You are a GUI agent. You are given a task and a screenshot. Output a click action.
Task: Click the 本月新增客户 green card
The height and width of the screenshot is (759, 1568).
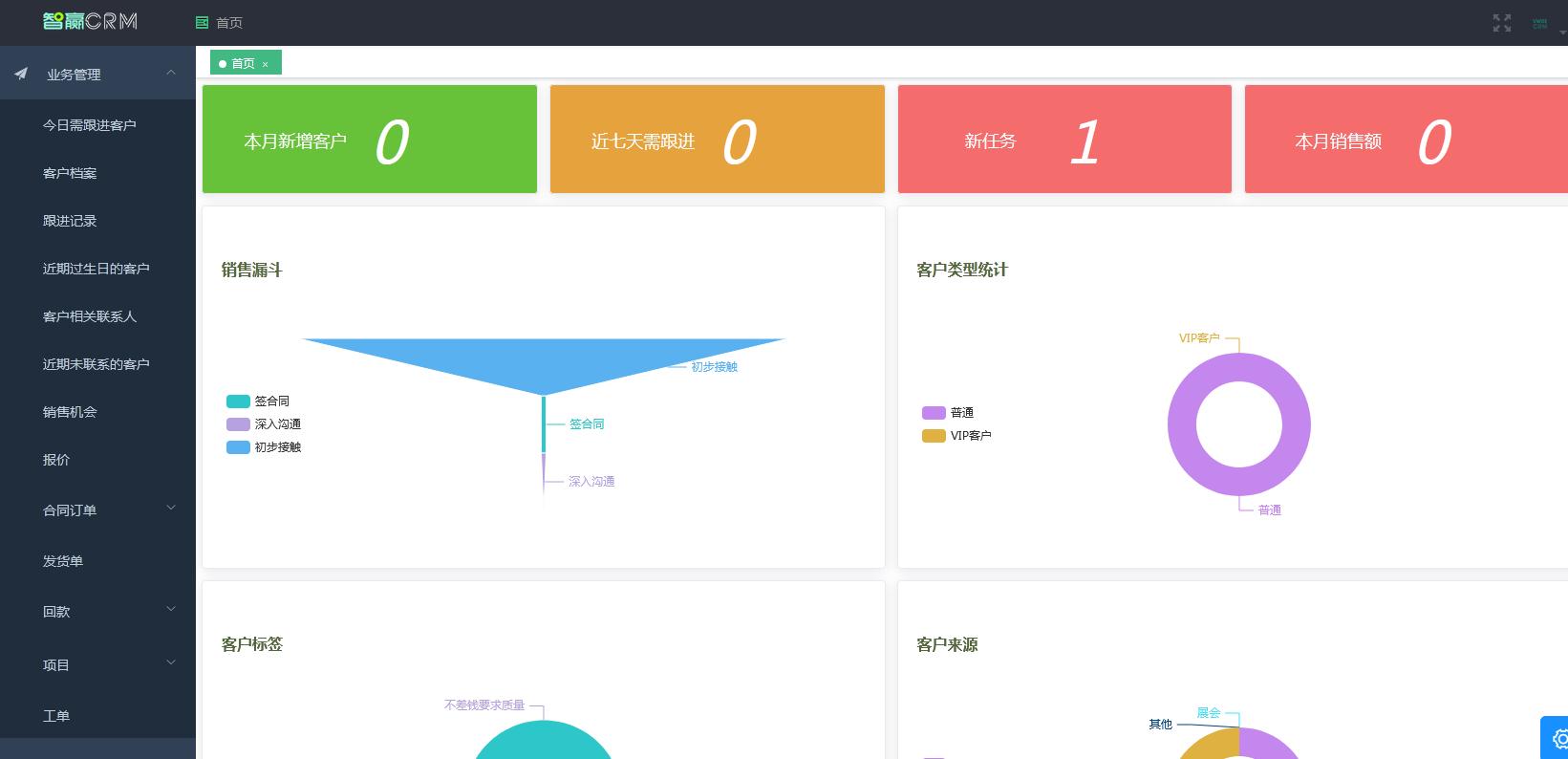(x=370, y=140)
